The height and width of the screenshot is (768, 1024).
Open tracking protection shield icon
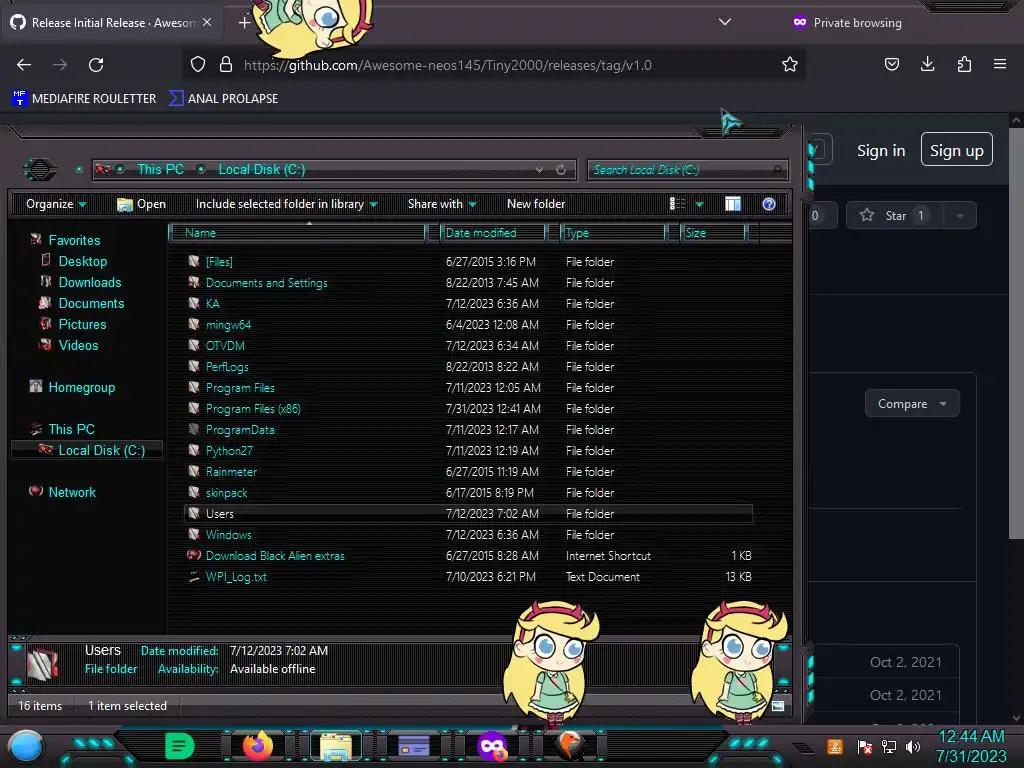(x=198, y=64)
